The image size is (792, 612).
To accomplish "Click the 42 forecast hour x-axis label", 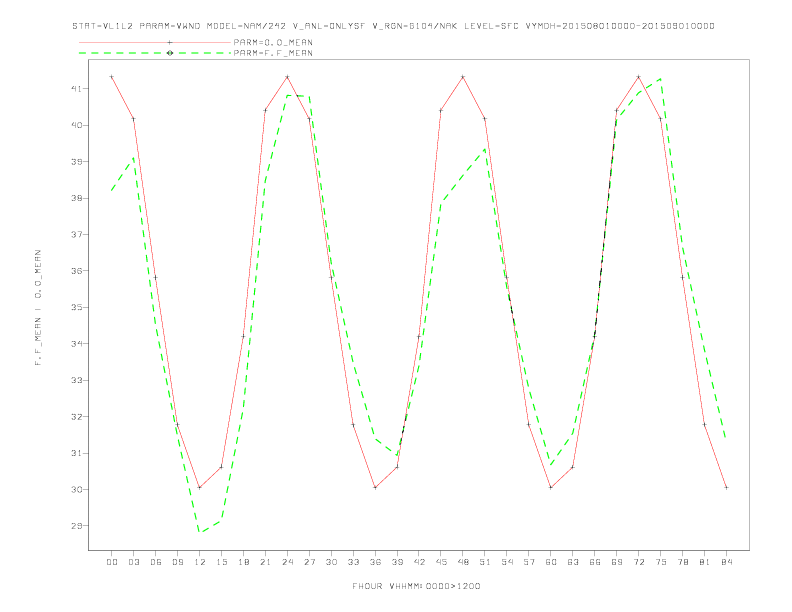I will [x=419, y=562].
